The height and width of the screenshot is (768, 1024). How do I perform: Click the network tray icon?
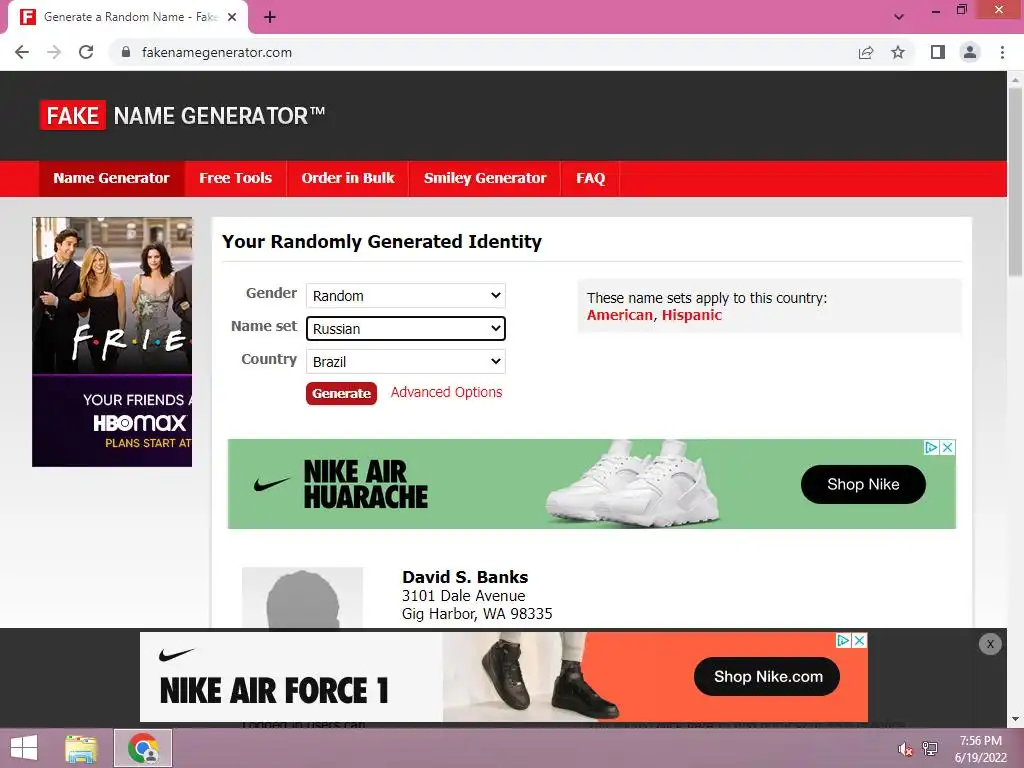tap(930, 749)
